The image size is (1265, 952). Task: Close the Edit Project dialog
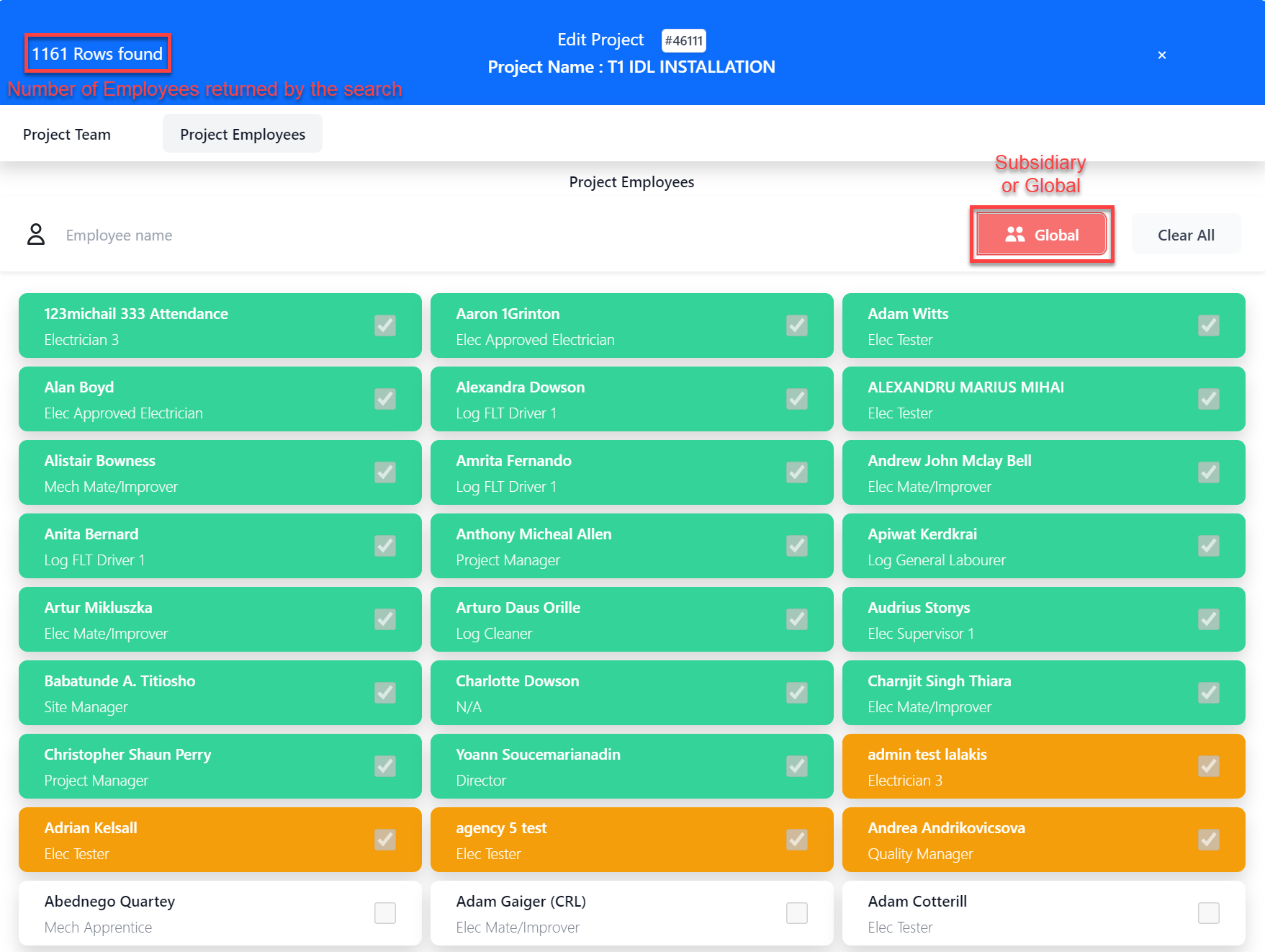1161,55
